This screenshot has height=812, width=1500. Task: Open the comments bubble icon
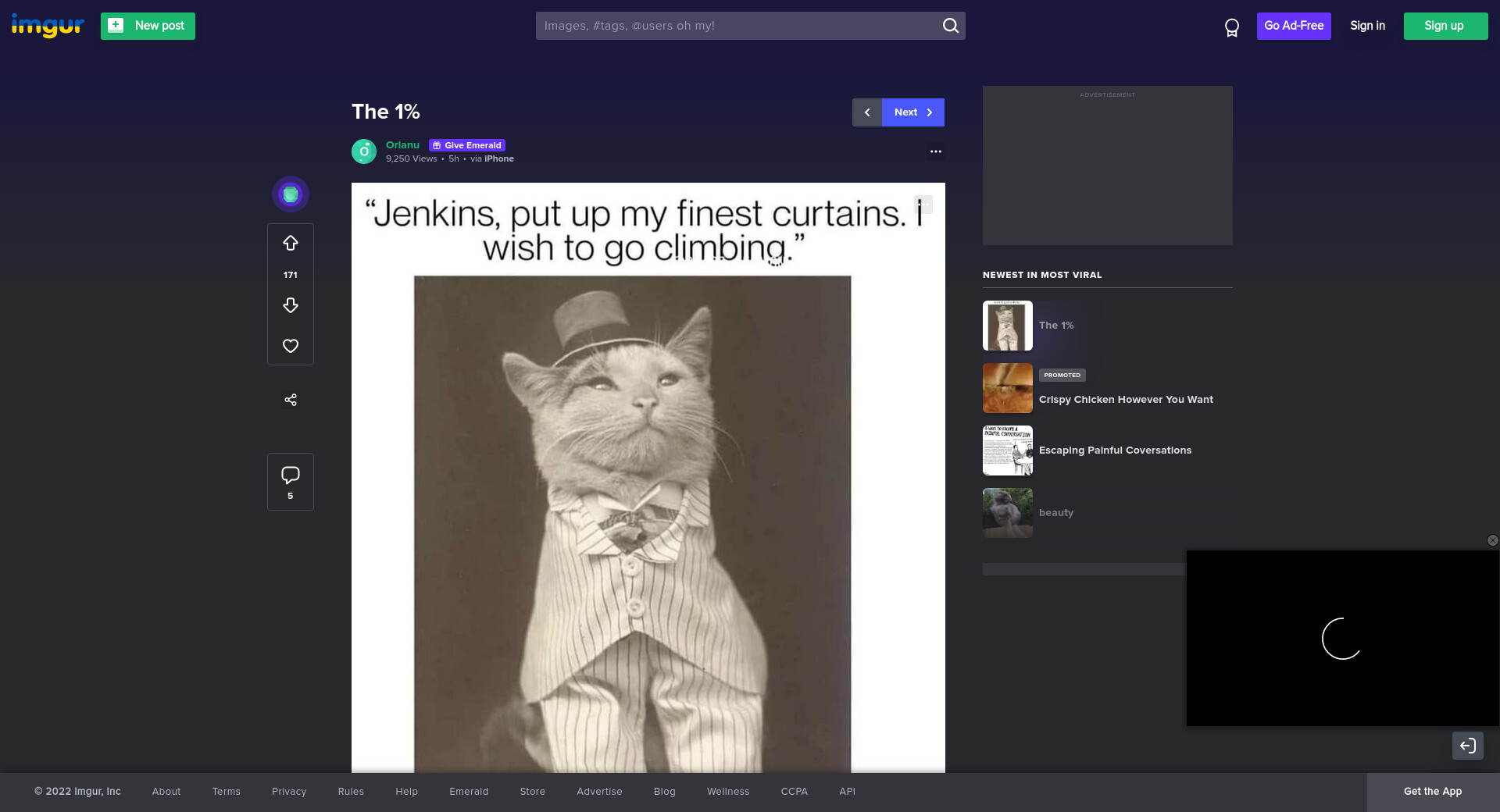tap(291, 475)
